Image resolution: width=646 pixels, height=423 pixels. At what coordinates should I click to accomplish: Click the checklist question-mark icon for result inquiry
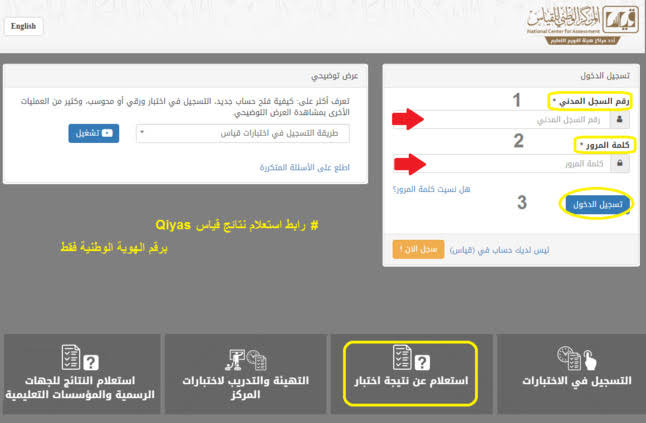click(x=411, y=358)
